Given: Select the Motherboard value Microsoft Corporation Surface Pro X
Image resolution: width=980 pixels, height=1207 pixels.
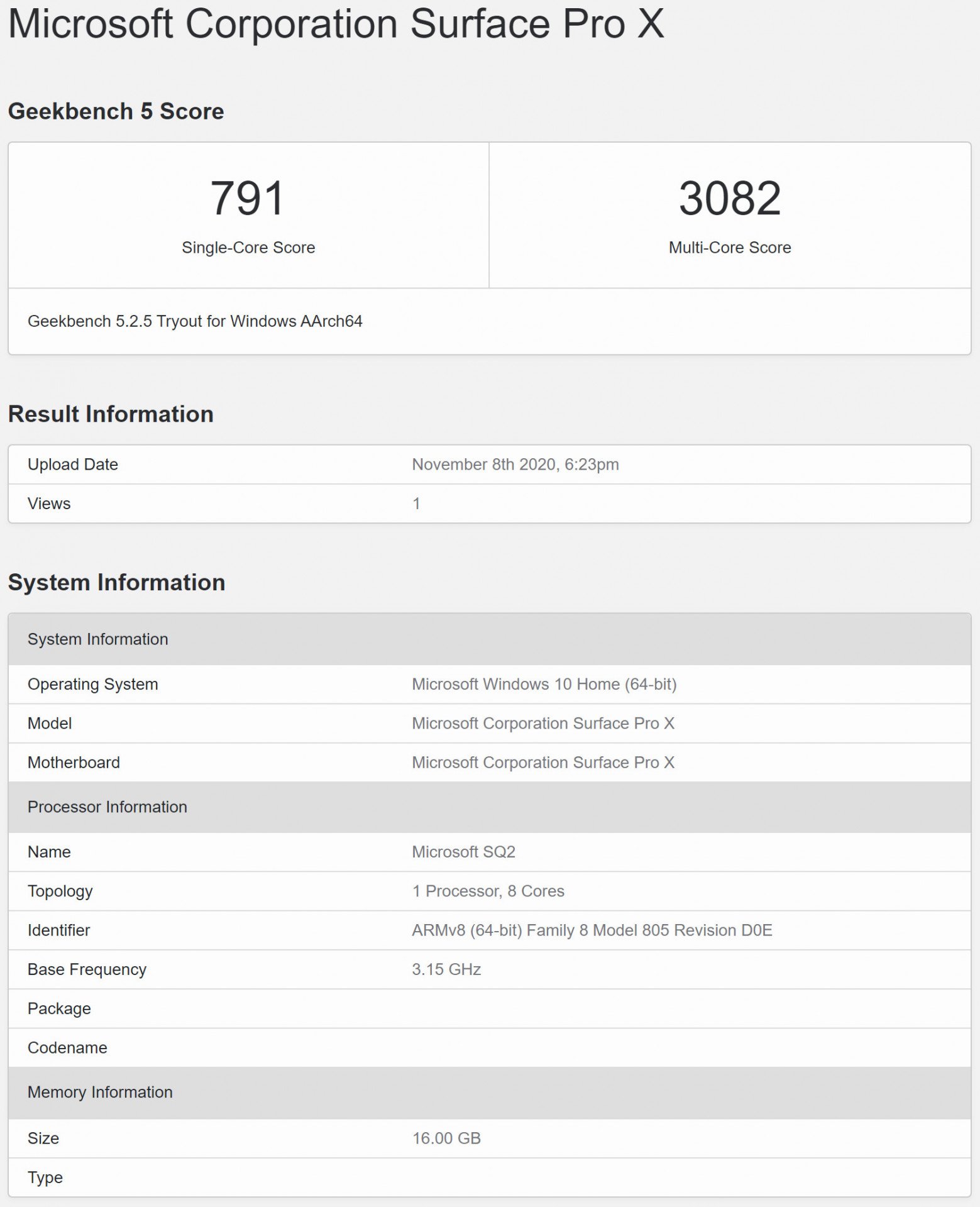Looking at the screenshot, I should 543,763.
